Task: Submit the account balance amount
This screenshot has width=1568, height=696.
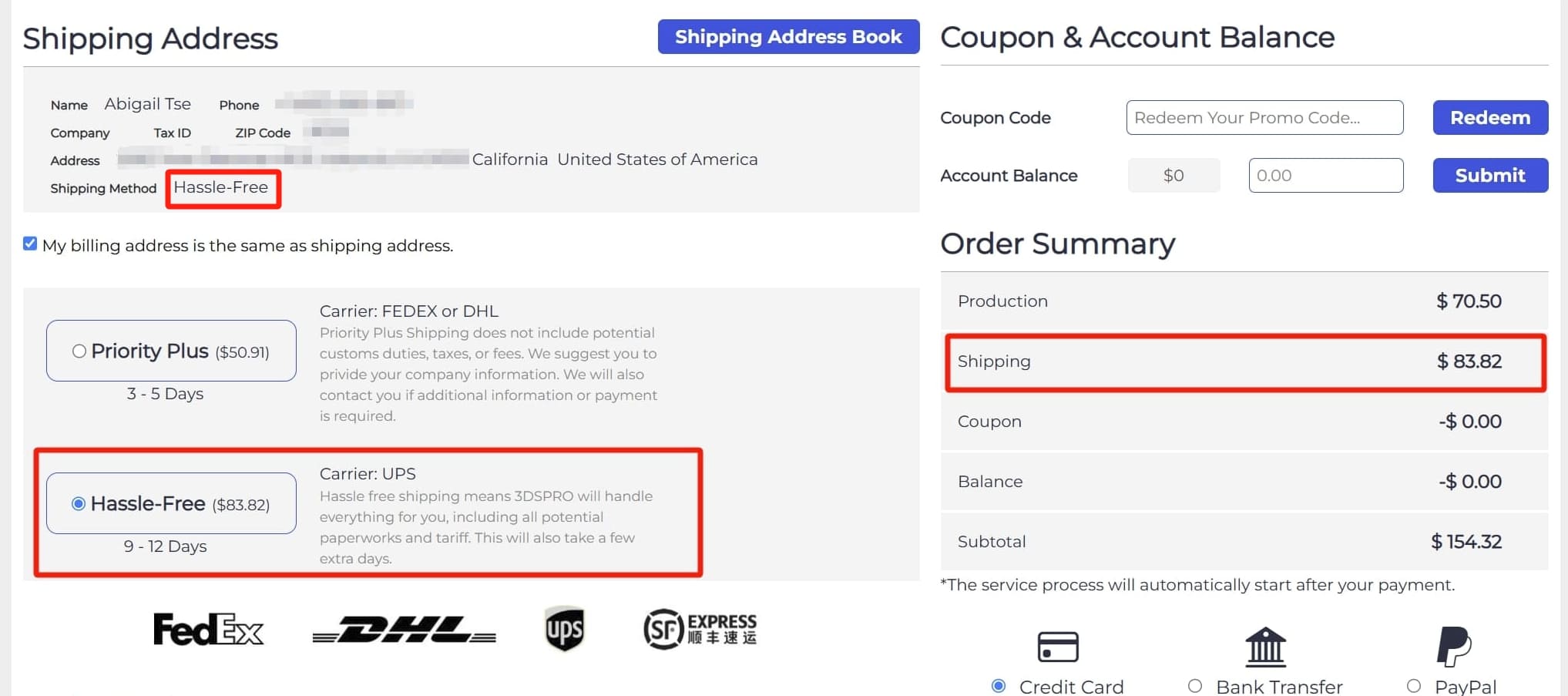Action: (1489, 176)
